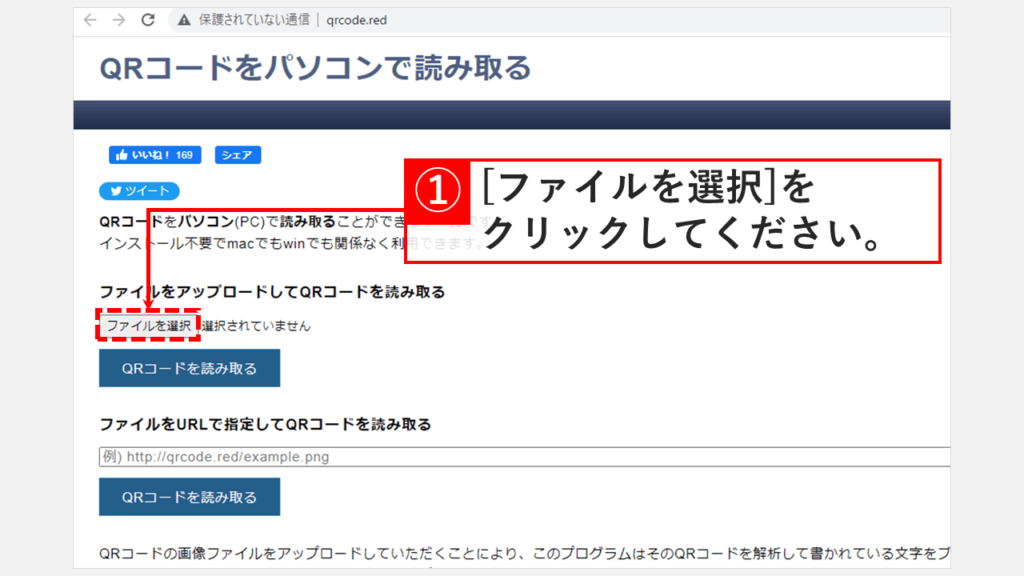Select heading ファイルをアップロードしてQRコードを読み取る
The width and height of the screenshot is (1024, 576).
point(272,292)
